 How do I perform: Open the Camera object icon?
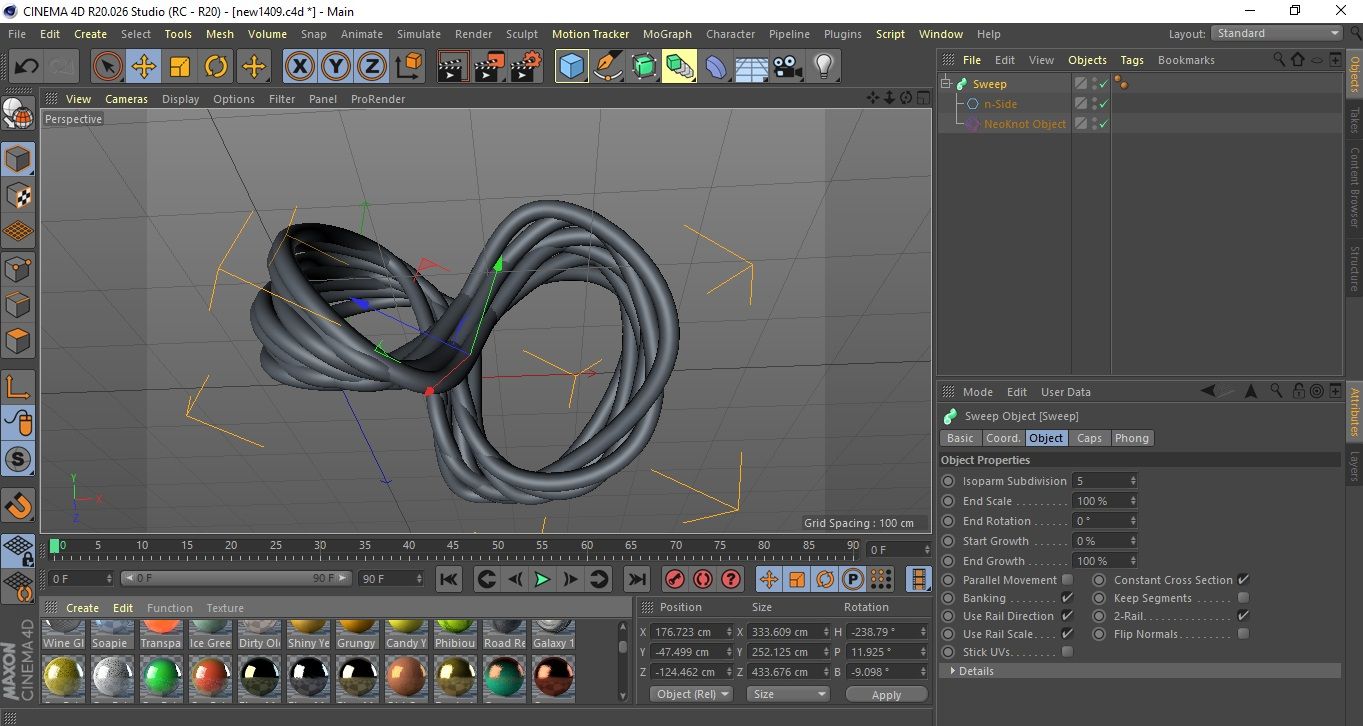click(x=788, y=67)
